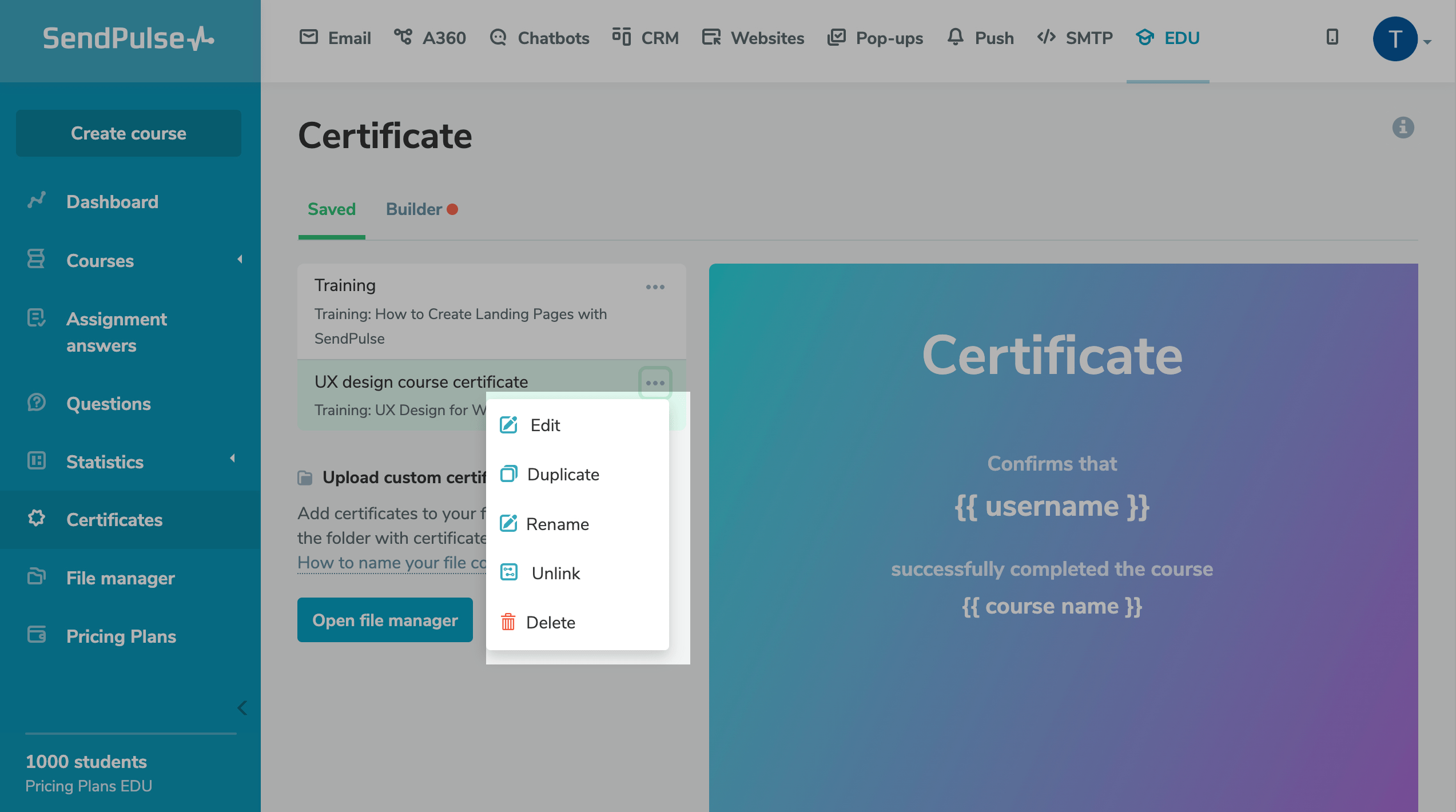Click the Duplicate icon in context menu

point(508,474)
